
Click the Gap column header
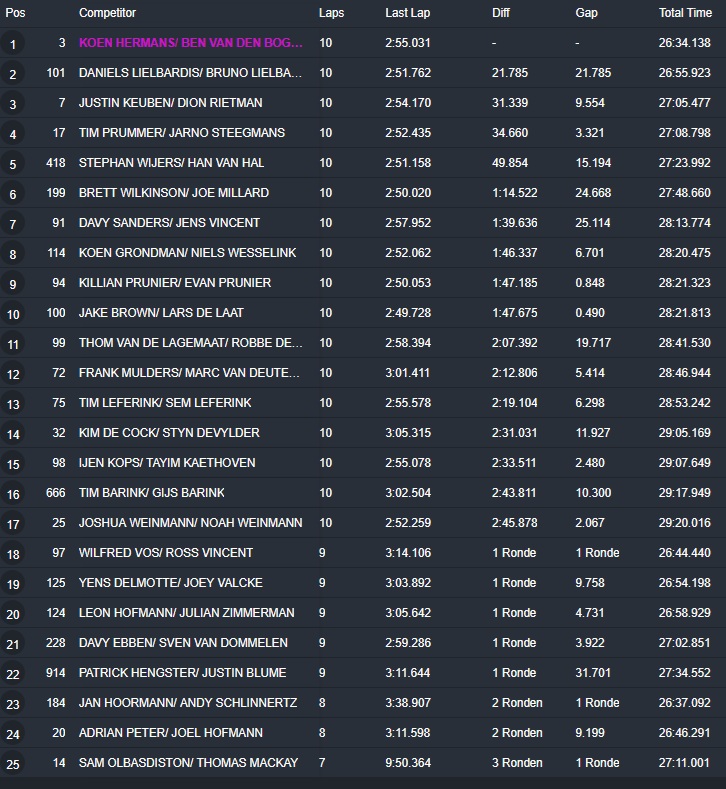587,13
